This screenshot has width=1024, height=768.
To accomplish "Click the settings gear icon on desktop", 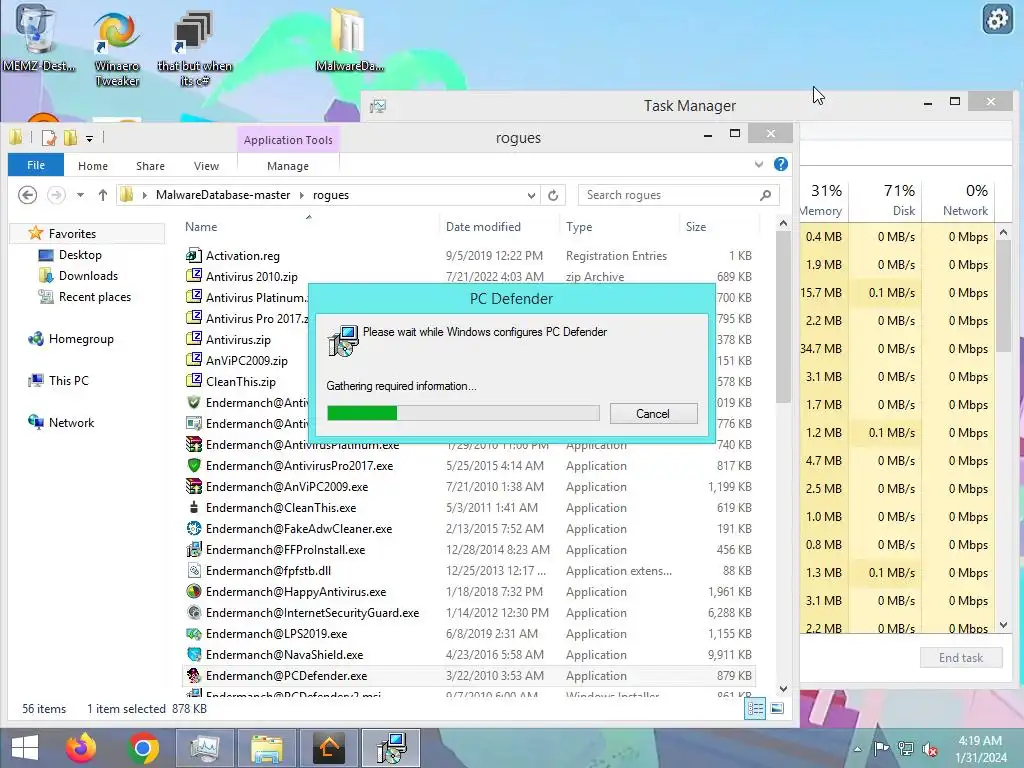I will pos(997,19).
